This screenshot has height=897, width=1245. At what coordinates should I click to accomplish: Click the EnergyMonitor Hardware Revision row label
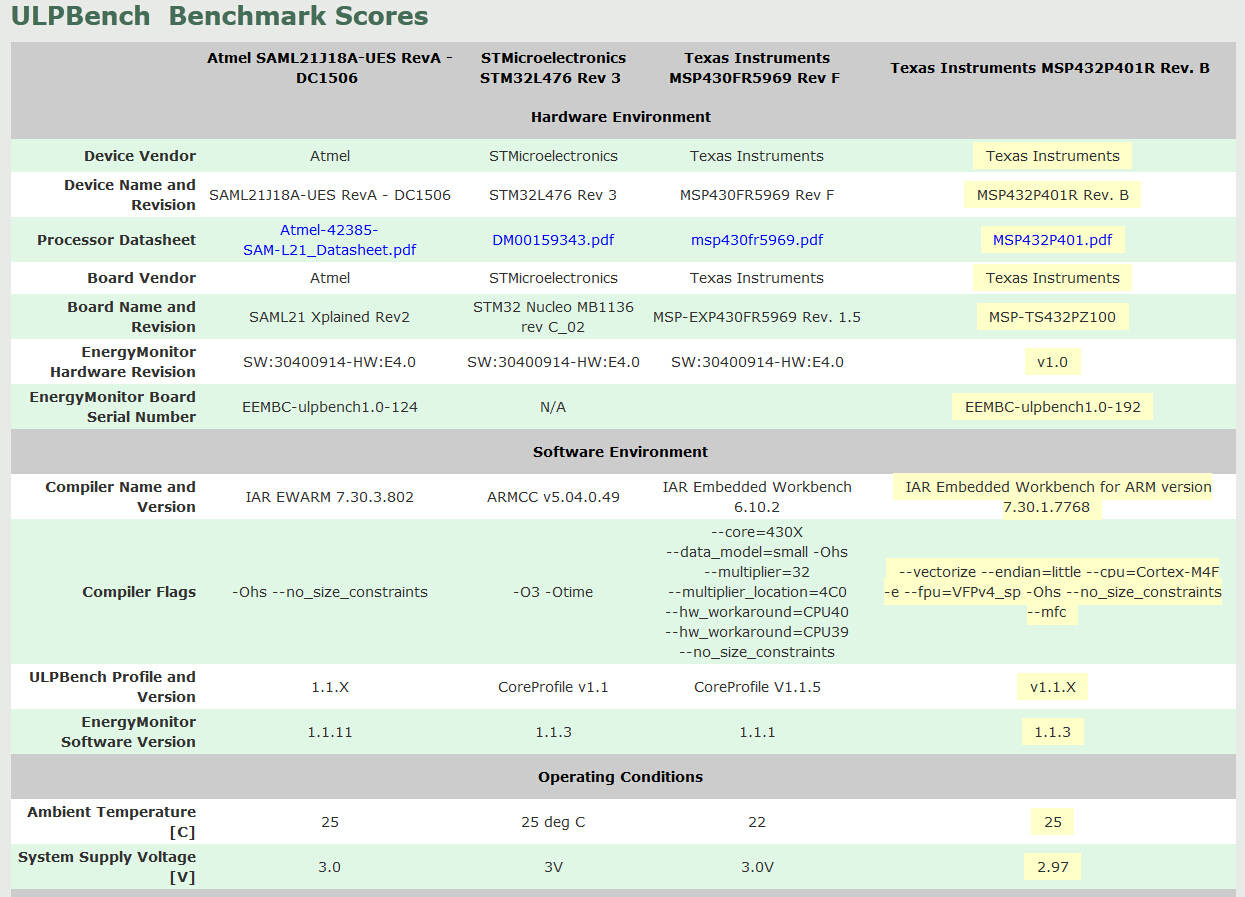coord(123,362)
